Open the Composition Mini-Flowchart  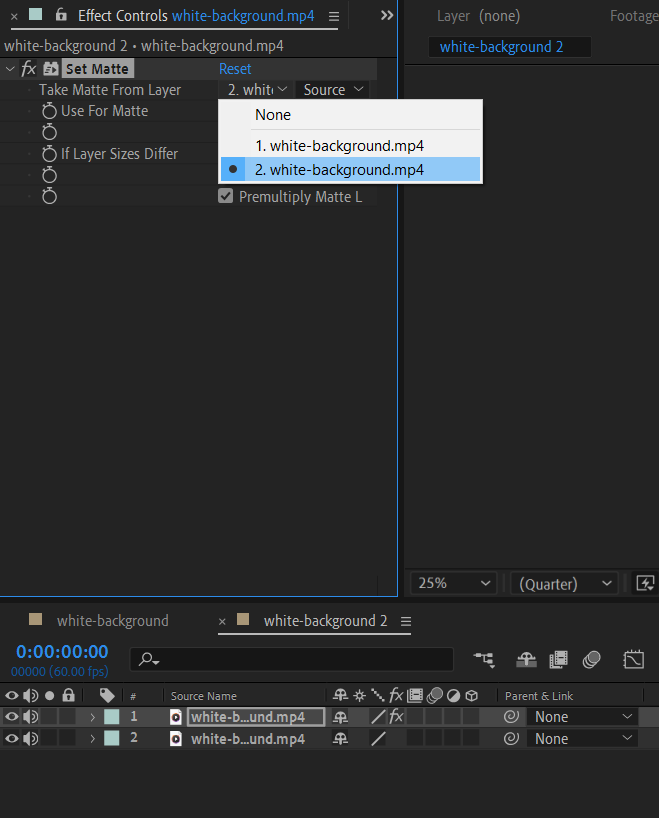pyautogui.click(x=484, y=659)
